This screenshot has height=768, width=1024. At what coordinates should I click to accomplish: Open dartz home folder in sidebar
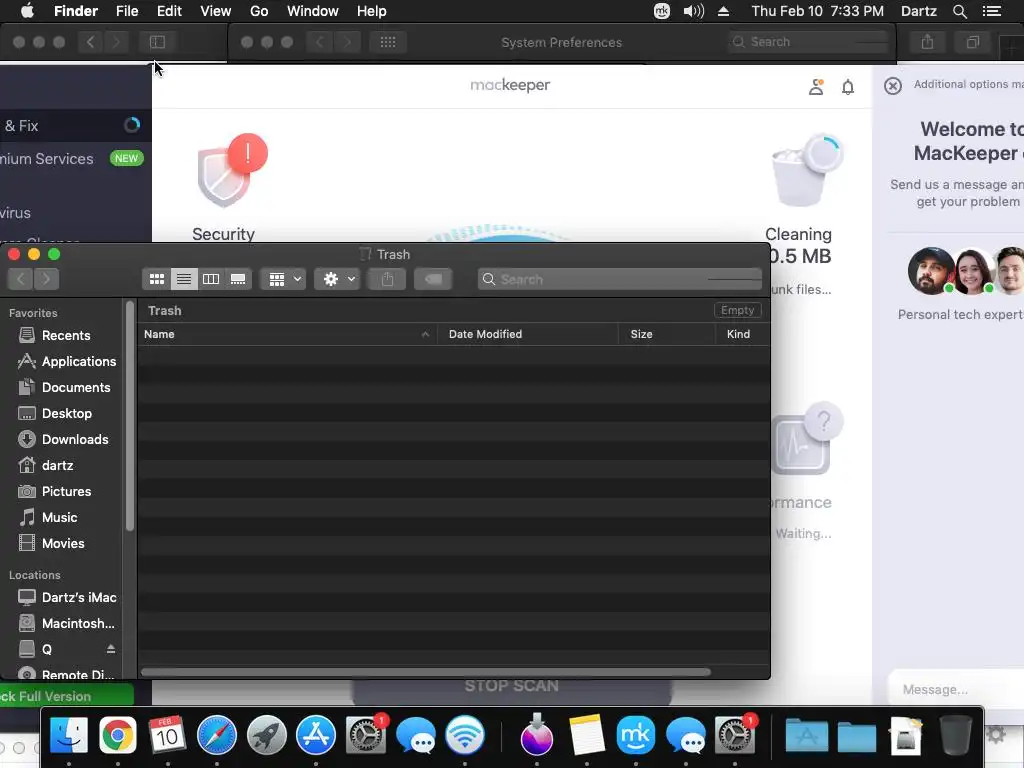coord(46,466)
